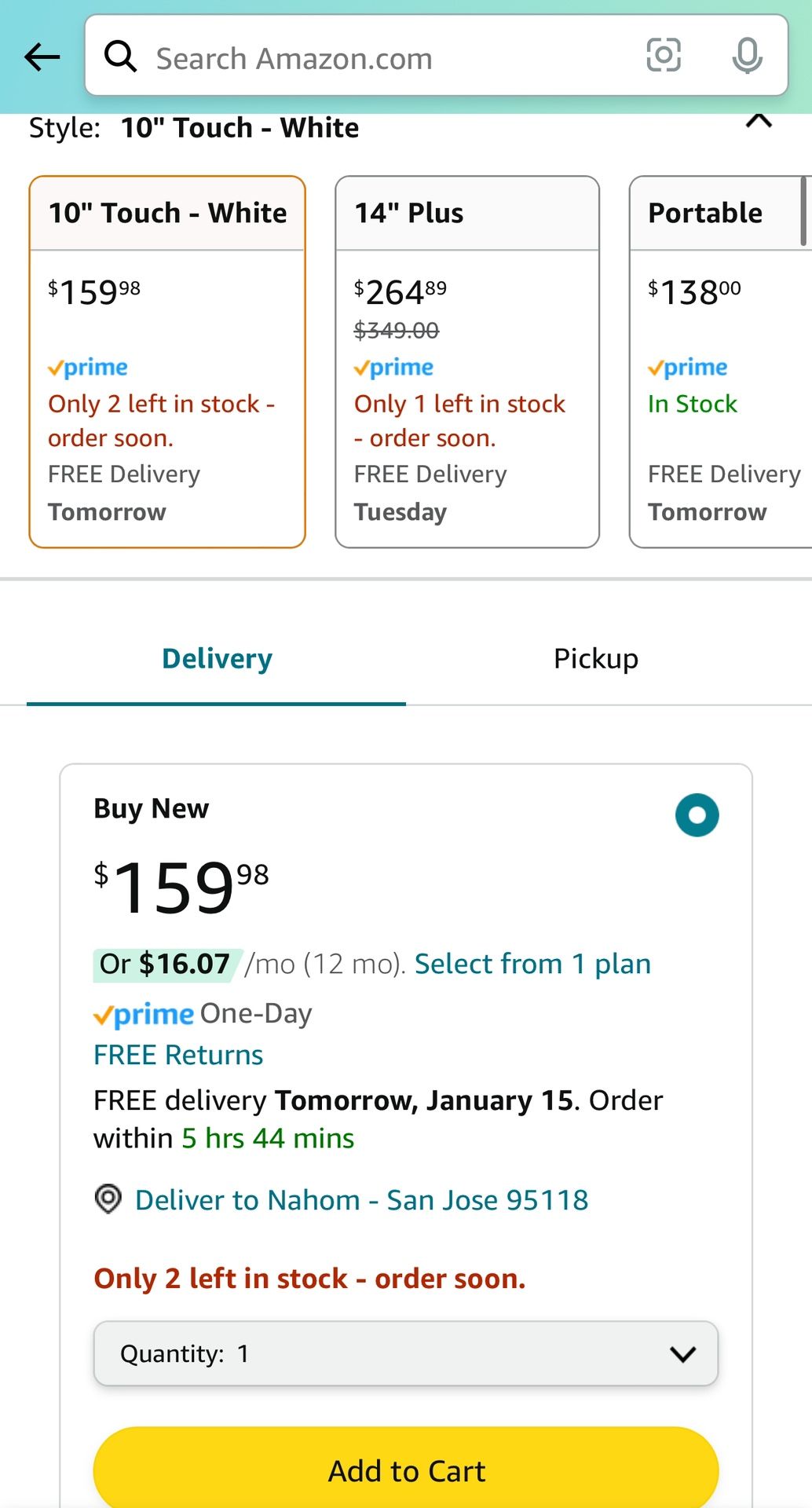Viewport: 812px width, 1508px height.
Task: Open Select from 1 plan link
Action: pos(532,964)
